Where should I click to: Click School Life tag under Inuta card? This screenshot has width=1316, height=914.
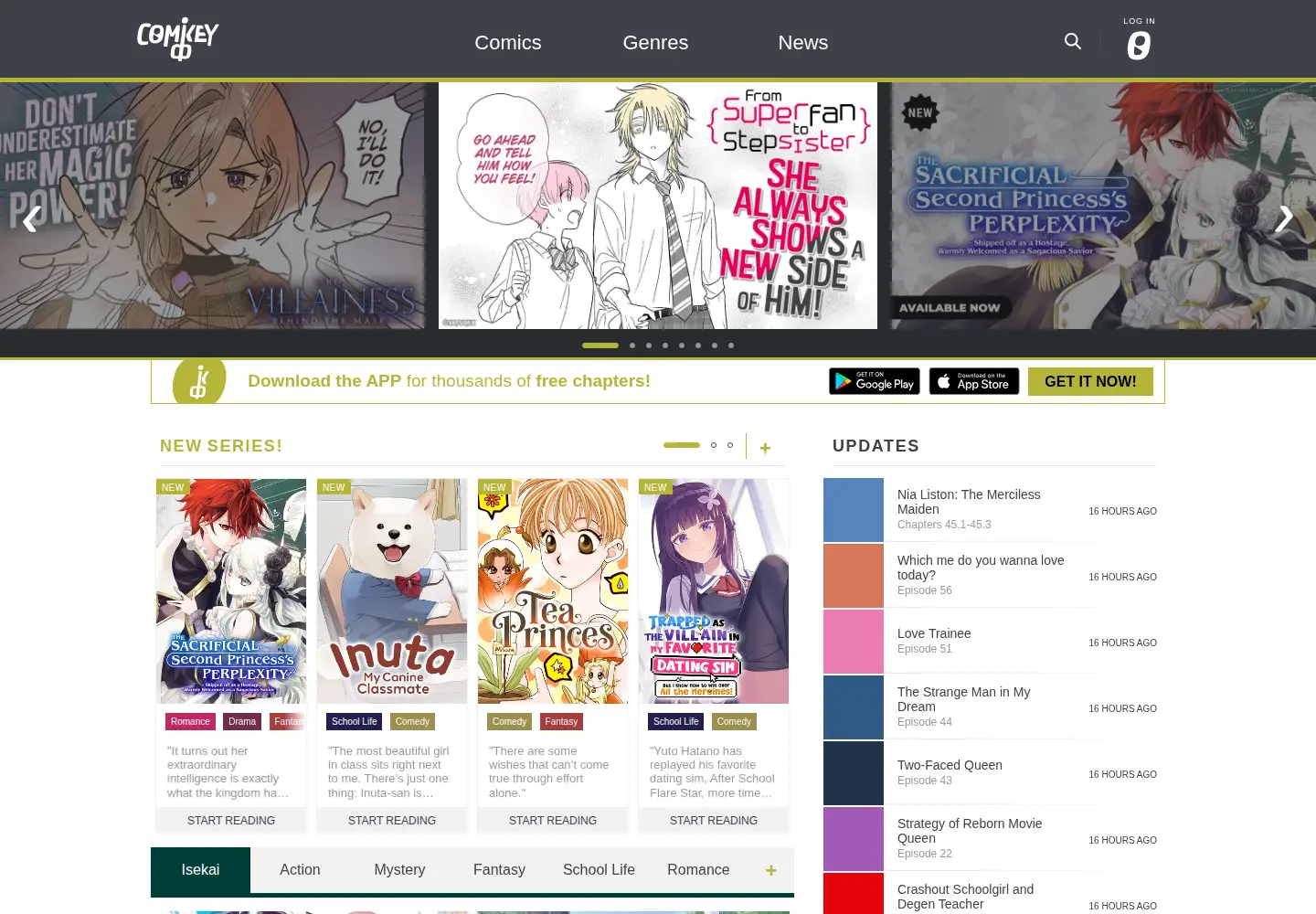355,722
